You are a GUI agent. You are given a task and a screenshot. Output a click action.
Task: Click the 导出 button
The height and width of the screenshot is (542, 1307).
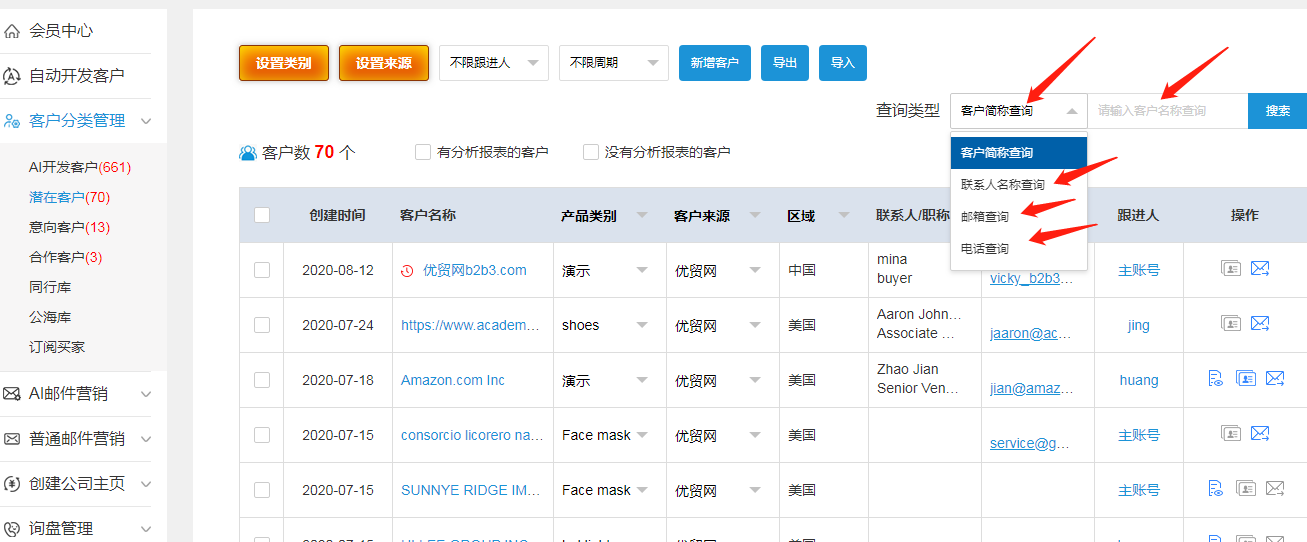785,63
